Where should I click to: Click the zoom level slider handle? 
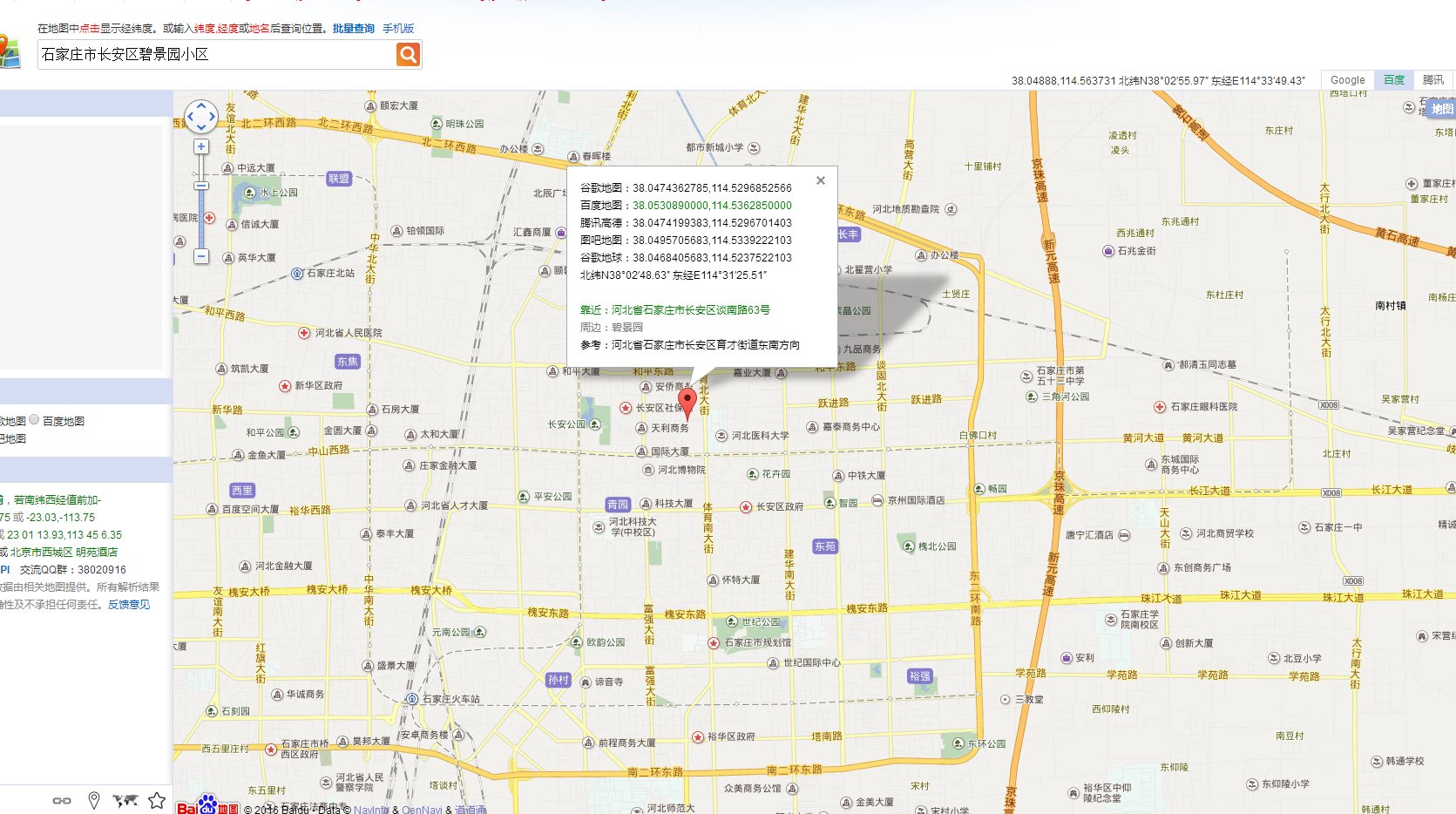pyautogui.click(x=201, y=186)
